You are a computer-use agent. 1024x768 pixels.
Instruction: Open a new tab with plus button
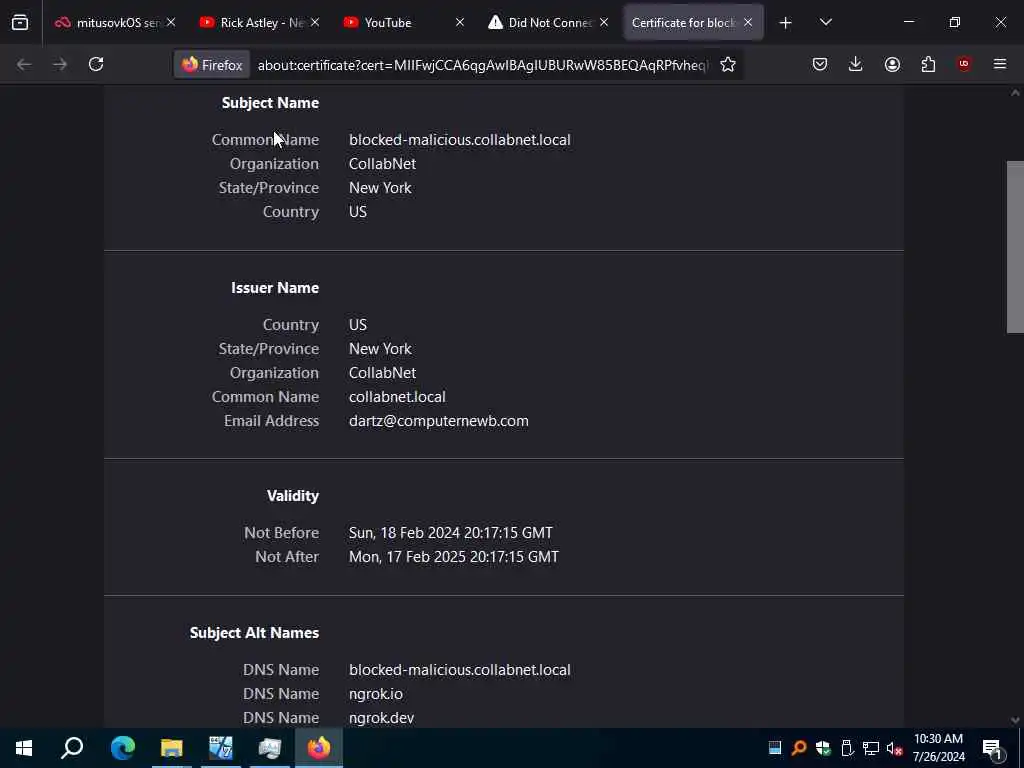click(x=786, y=23)
